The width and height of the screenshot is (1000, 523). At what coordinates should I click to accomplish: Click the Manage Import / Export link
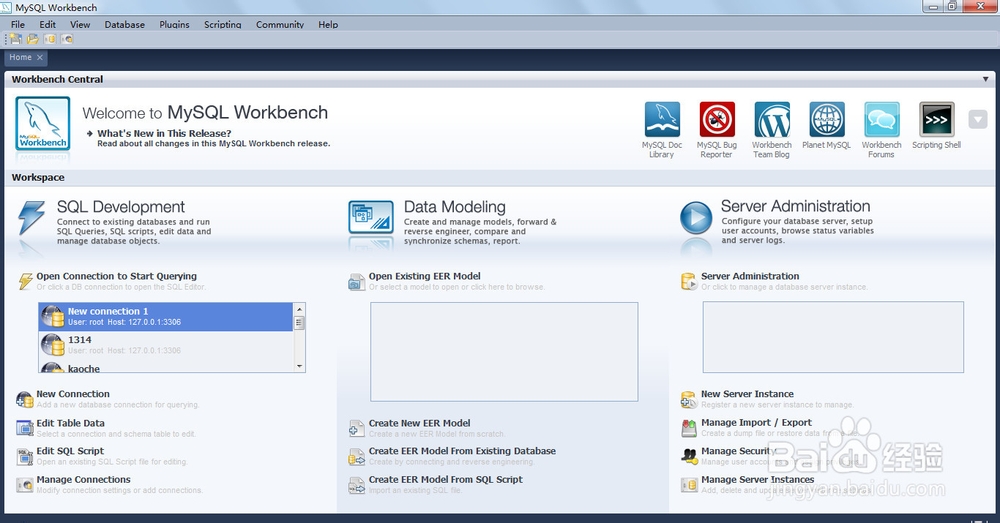click(x=756, y=422)
